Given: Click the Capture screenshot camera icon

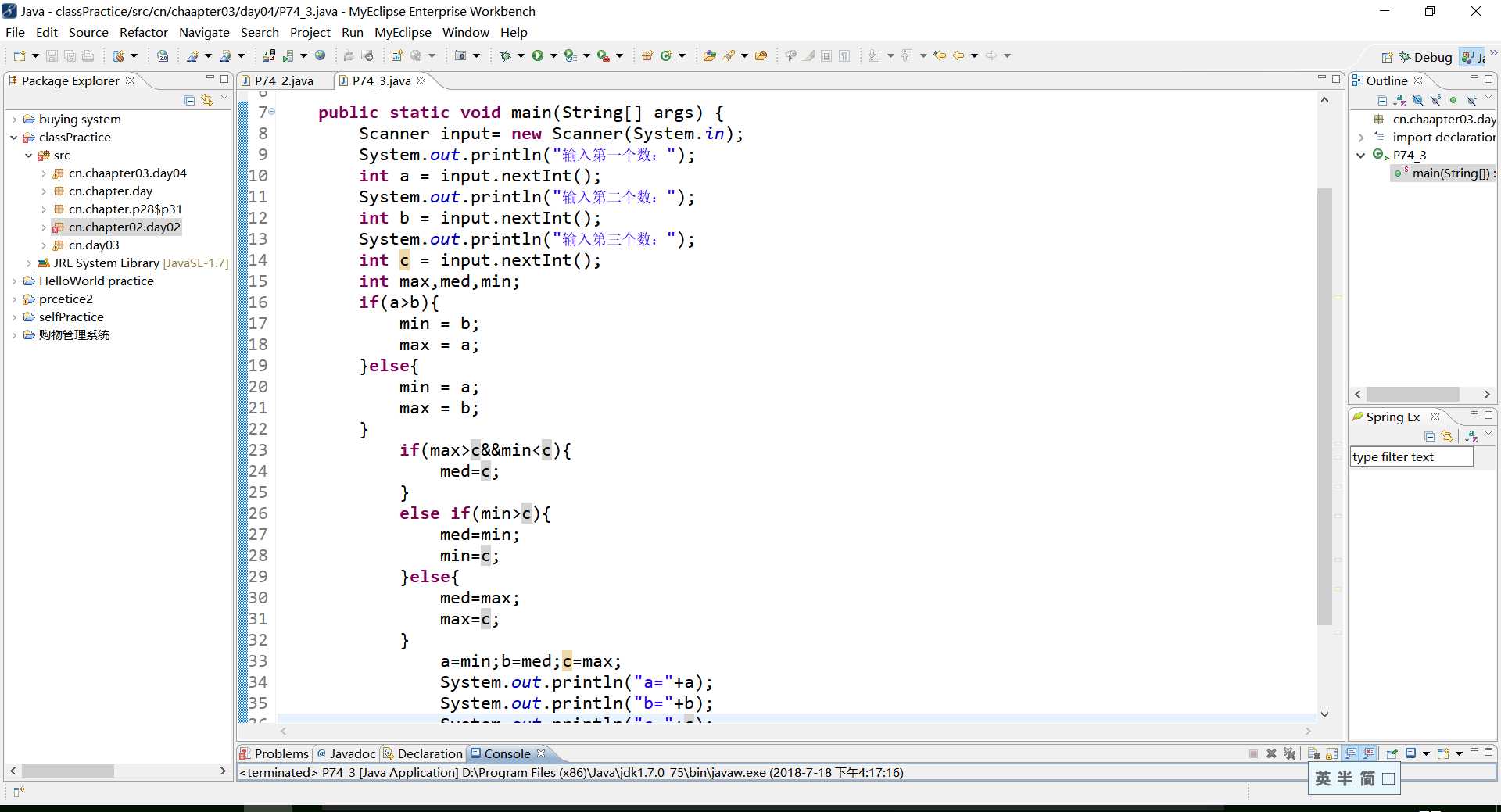Looking at the screenshot, I should [461, 55].
